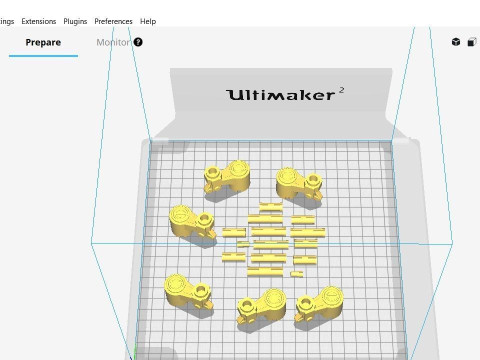Screen dimensions: 480x360
Task: Click the question mark icon beside Monitor
Action: [x=138, y=42]
